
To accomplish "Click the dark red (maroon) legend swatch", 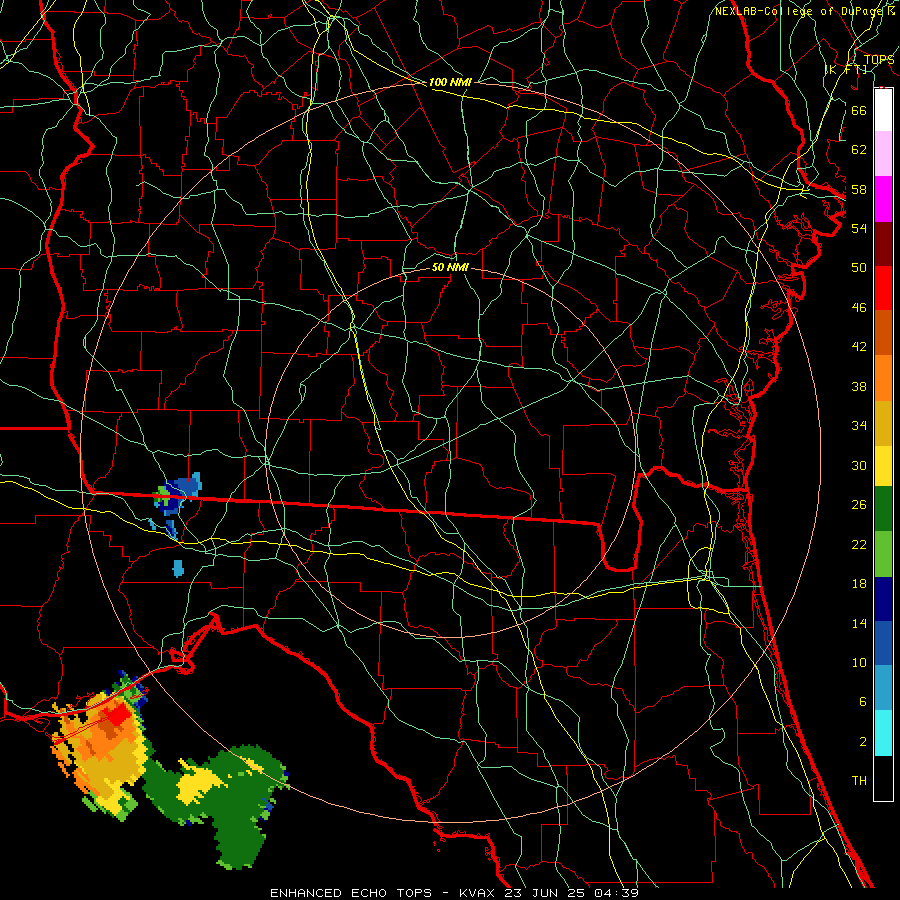I will [x=883, y=243].
